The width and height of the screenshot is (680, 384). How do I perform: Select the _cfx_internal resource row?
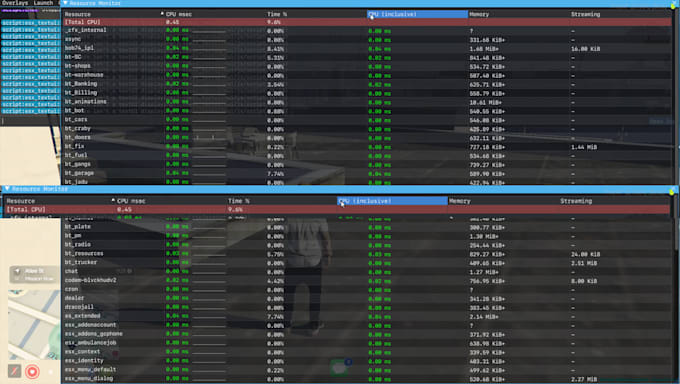point(366,30)
